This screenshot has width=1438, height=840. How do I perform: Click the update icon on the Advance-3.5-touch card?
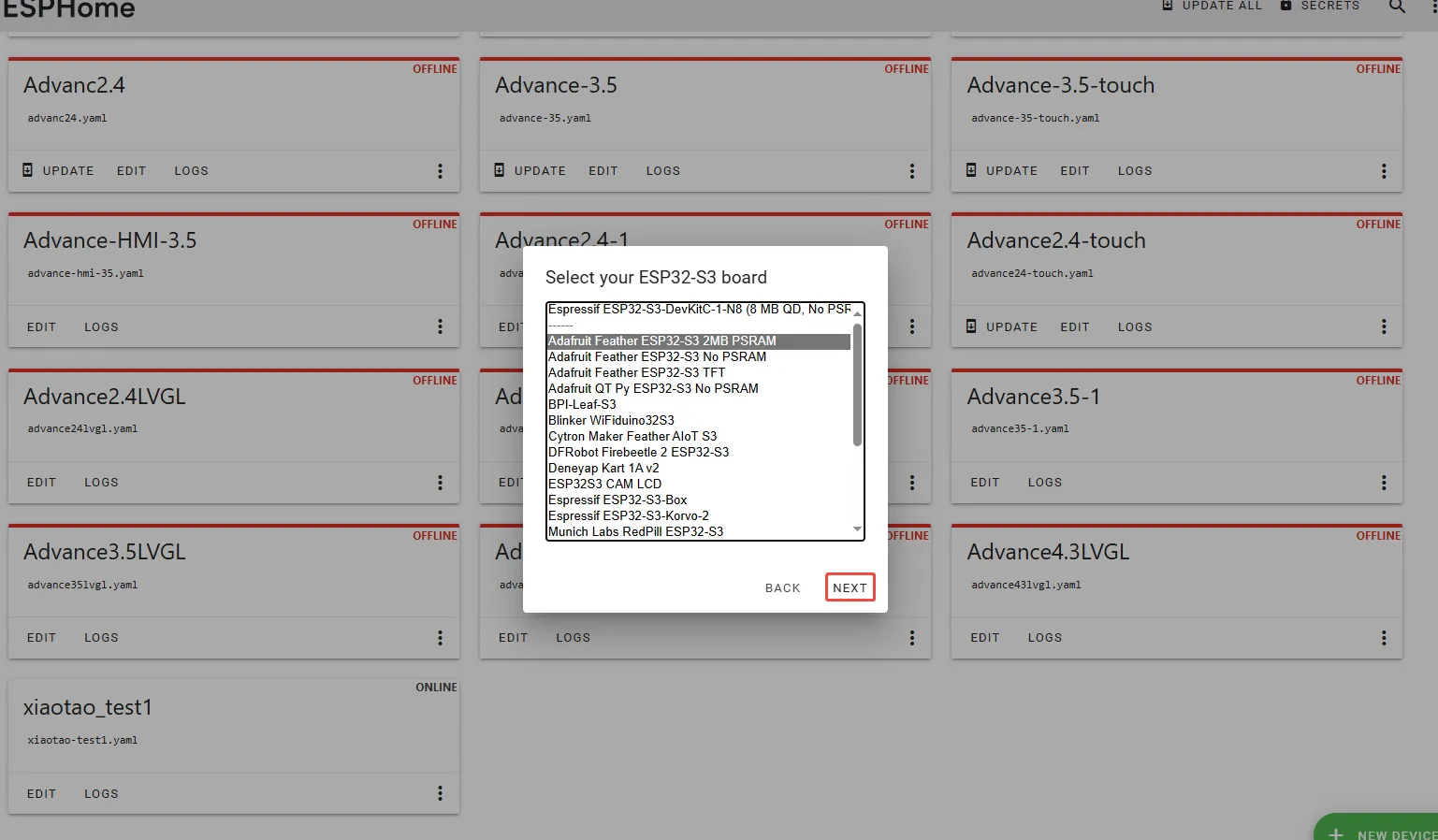tap(971, 170)
